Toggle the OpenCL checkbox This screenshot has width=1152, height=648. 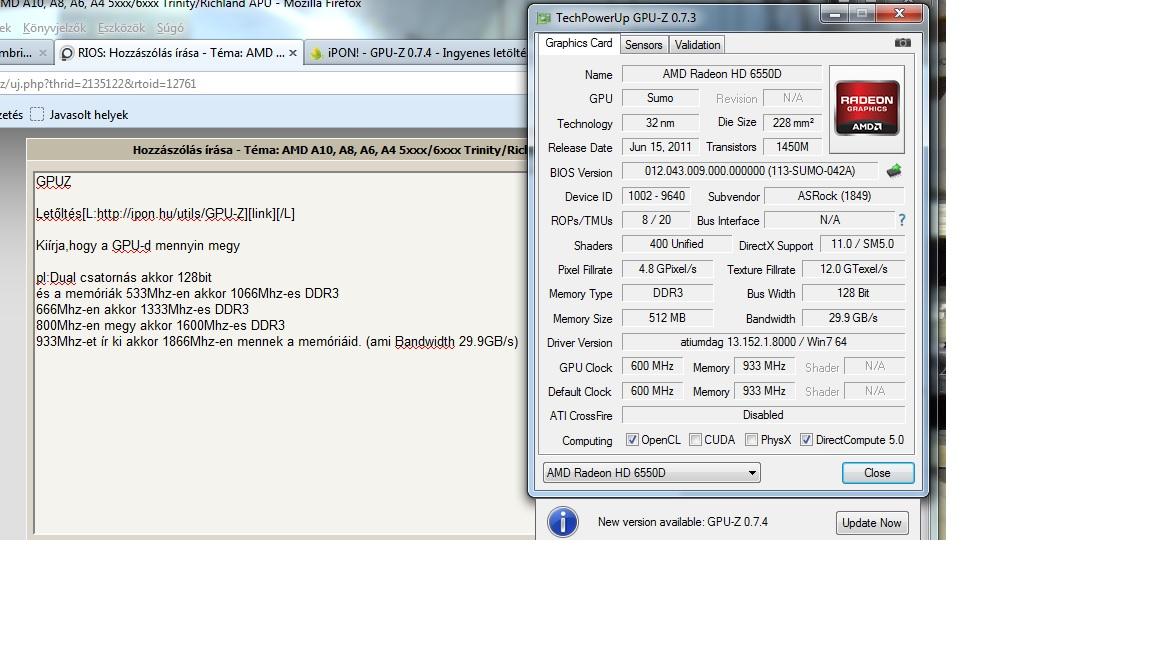[x=632, y=440]
